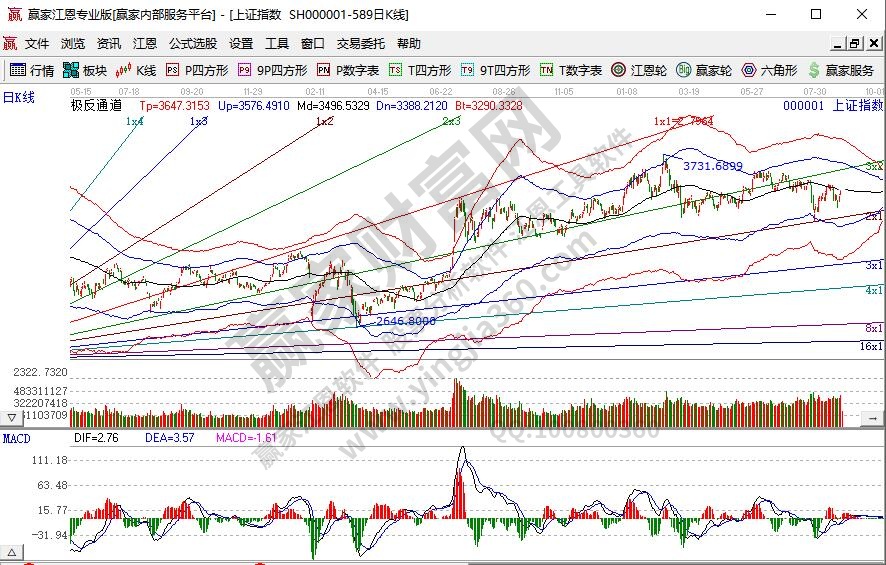Expand the 江恩 menu in menu bar
The image size is (886, 565).
[145, 44]
